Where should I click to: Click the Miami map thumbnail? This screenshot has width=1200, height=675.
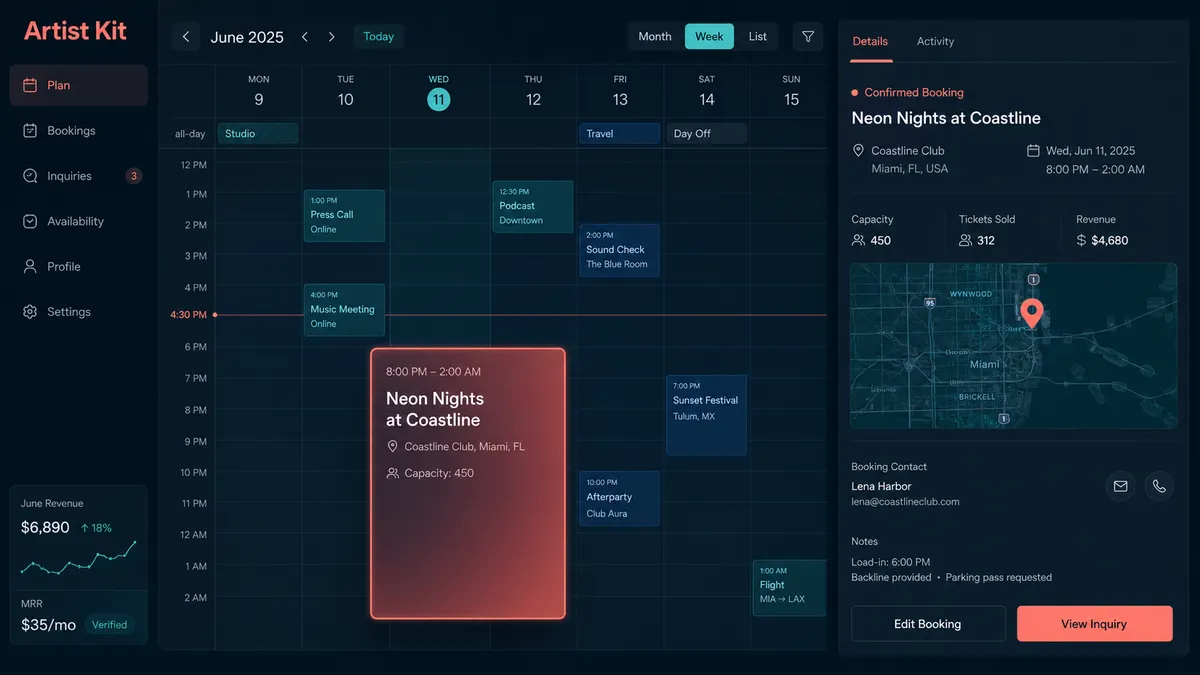coord(1013,346)
